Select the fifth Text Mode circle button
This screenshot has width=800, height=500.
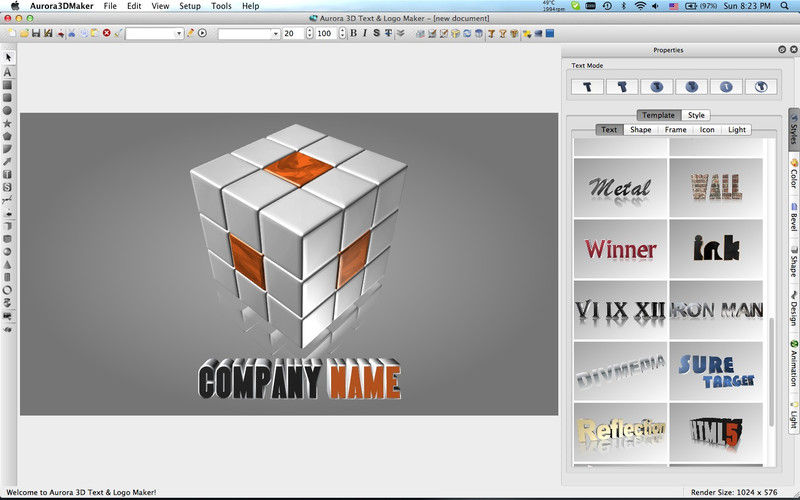coord(726,87)
